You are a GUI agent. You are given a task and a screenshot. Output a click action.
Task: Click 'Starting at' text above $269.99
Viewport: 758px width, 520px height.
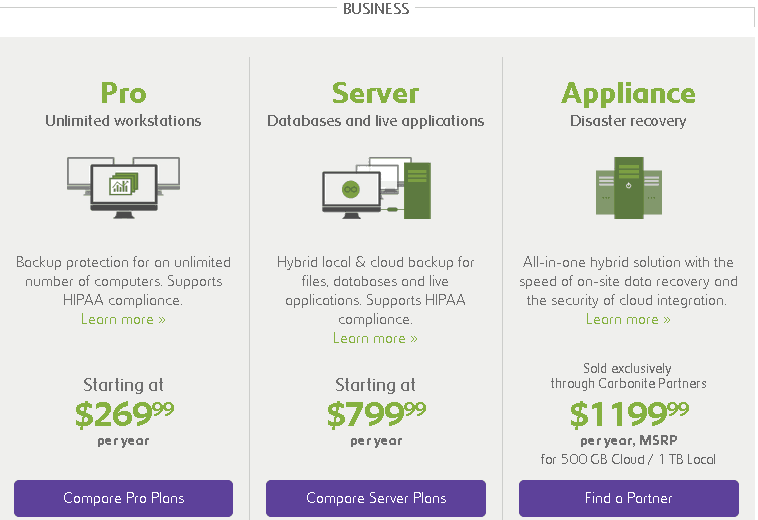pyautogui.click(x=123, y=385)
